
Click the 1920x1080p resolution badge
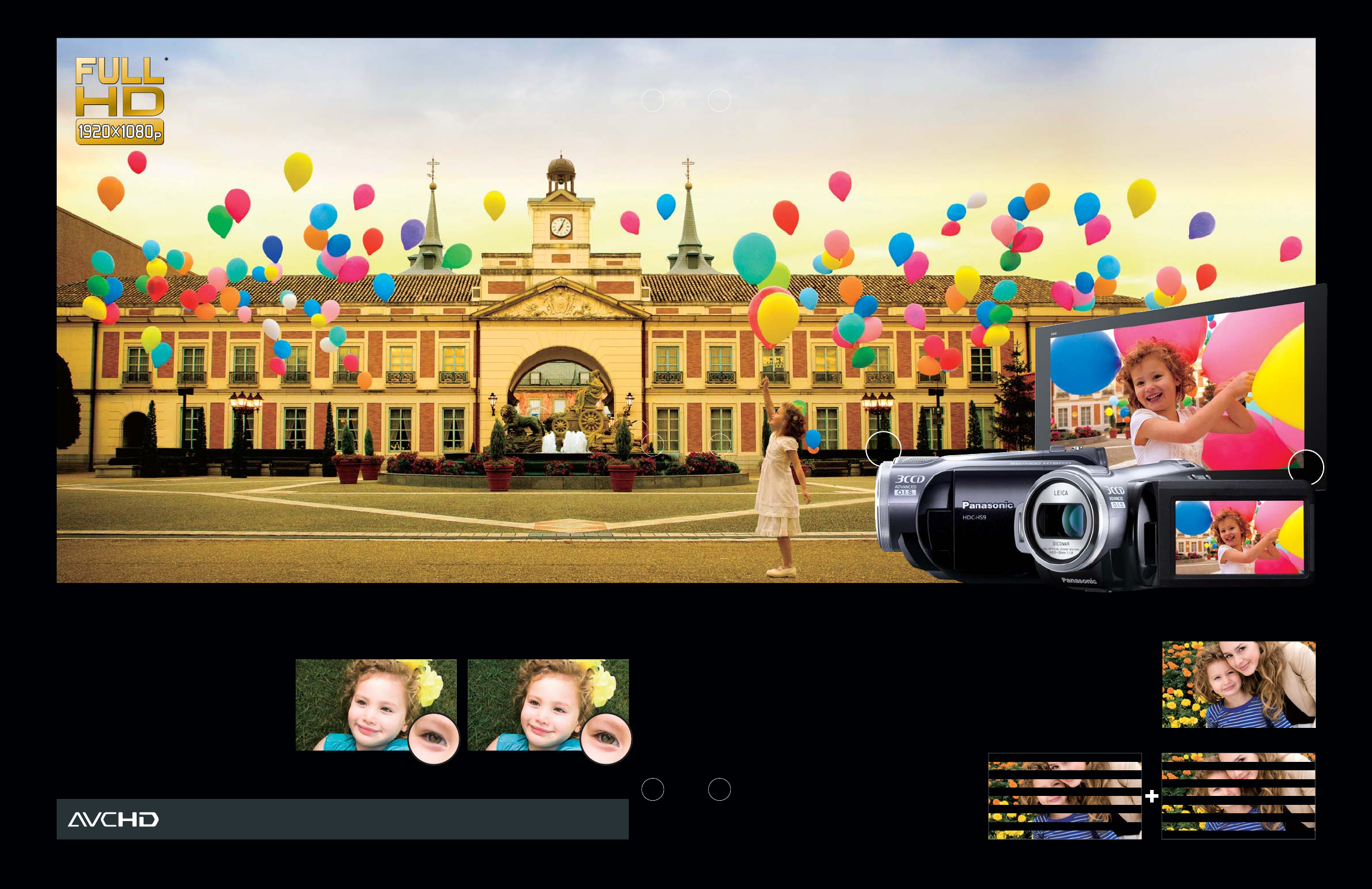(119, 132)
